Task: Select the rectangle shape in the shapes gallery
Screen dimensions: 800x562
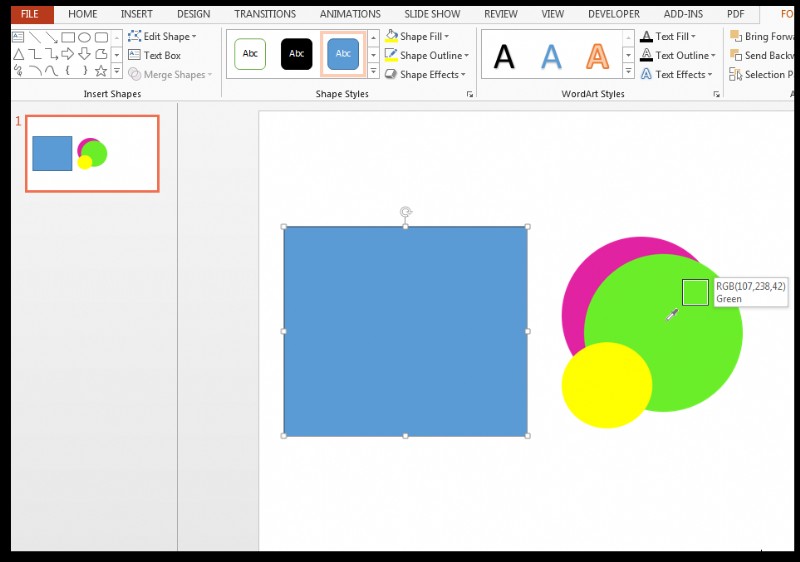Action: (x=68, y=37)
